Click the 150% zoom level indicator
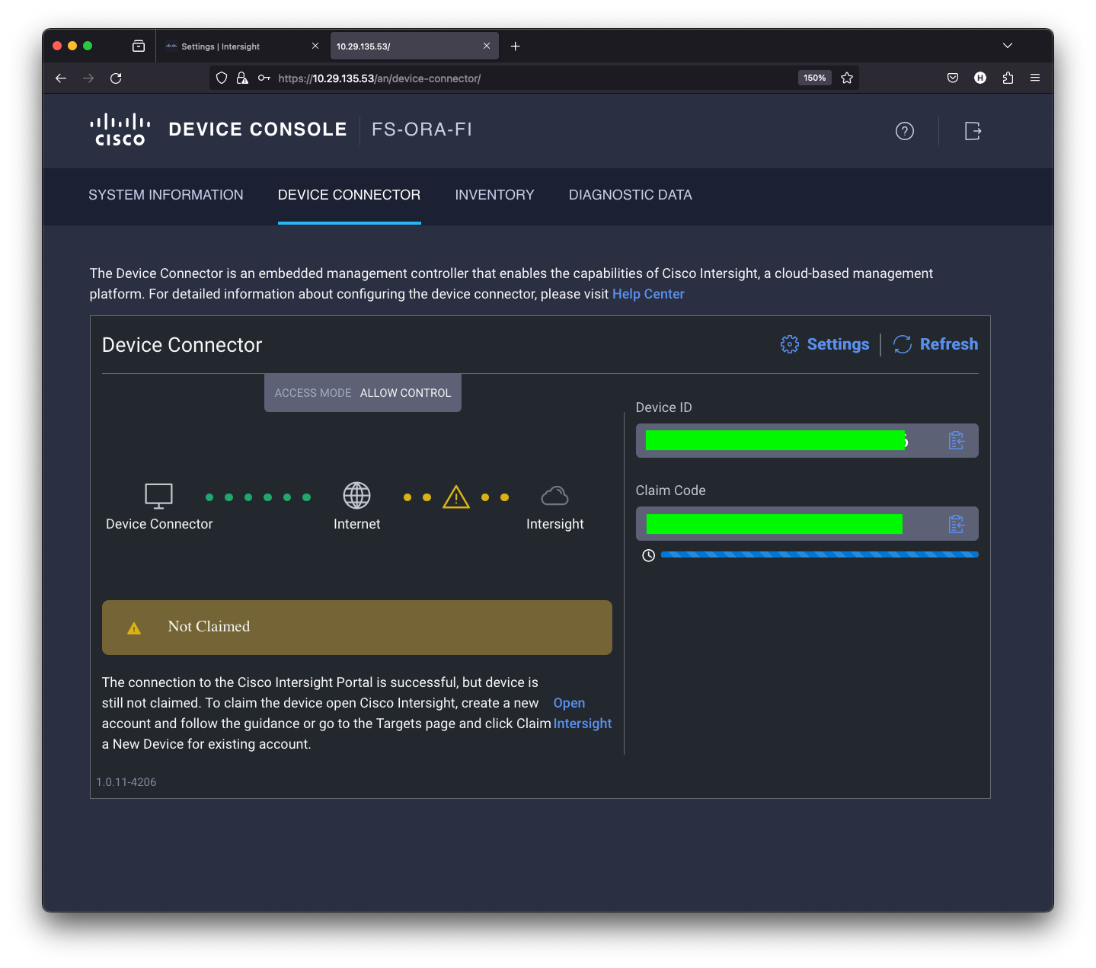 click(x=814, y=78)
